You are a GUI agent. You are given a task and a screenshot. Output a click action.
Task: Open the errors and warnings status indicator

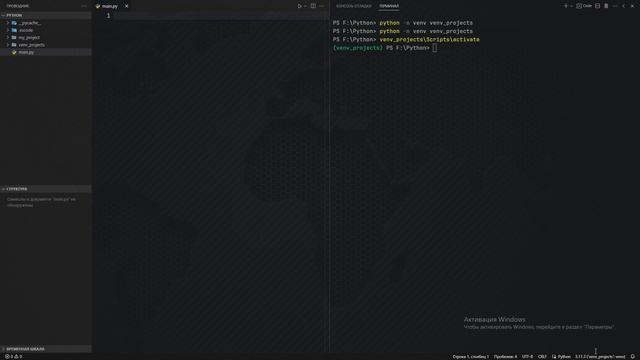point(13,356)
